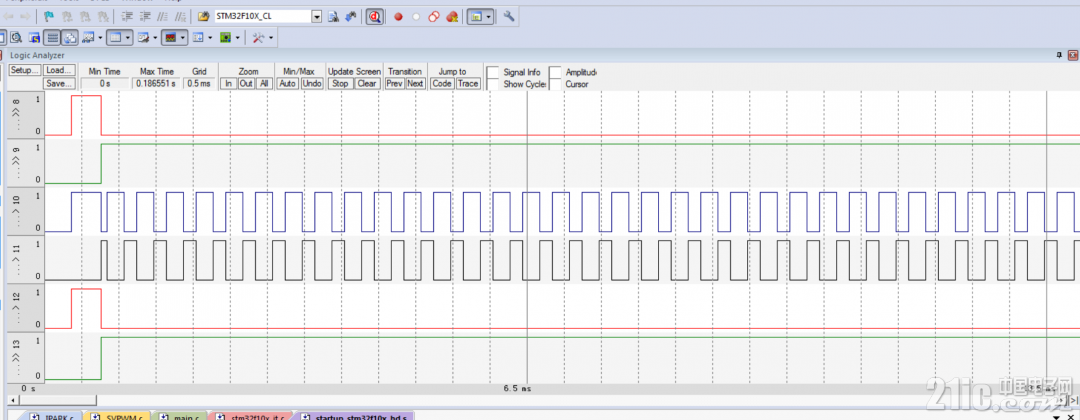Expand the Analysis windows dropdown arrow
Image resolution: width=1080 pixels, height=420 pixels.
(x=183, y=37)
